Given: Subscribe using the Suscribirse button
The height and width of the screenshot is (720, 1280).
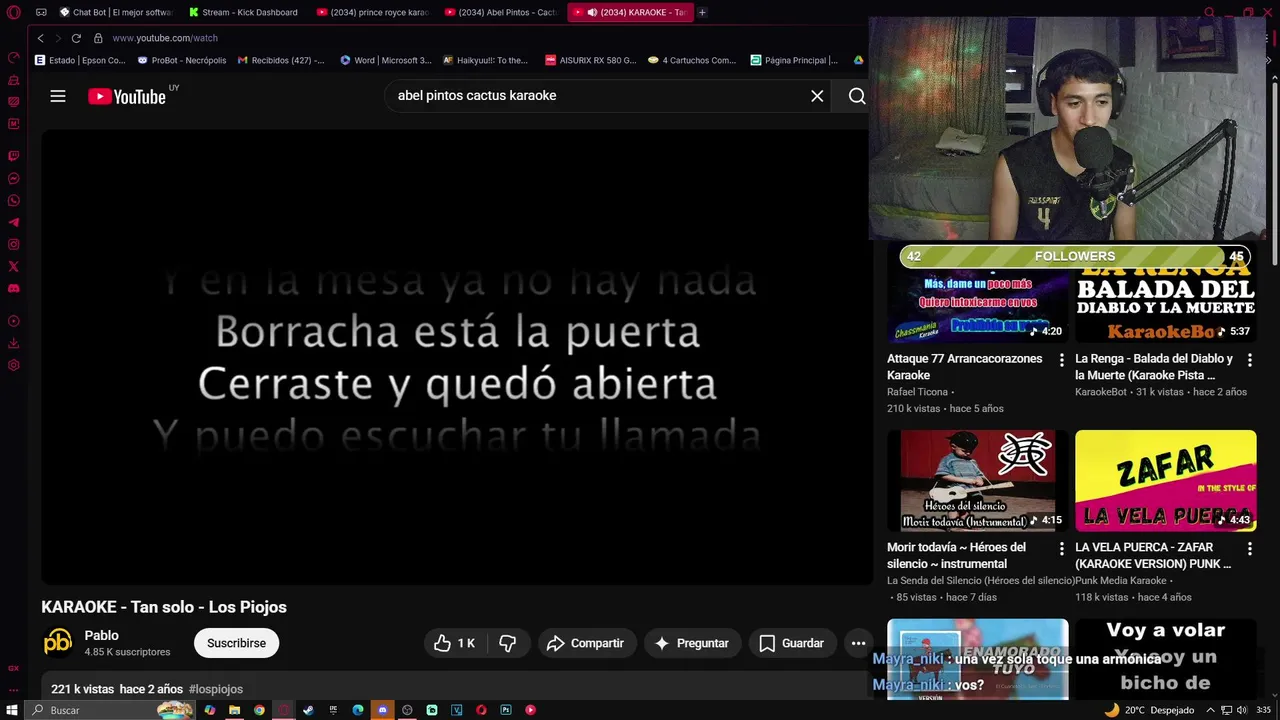Looking at the screenshot, I should click(236, 643).
